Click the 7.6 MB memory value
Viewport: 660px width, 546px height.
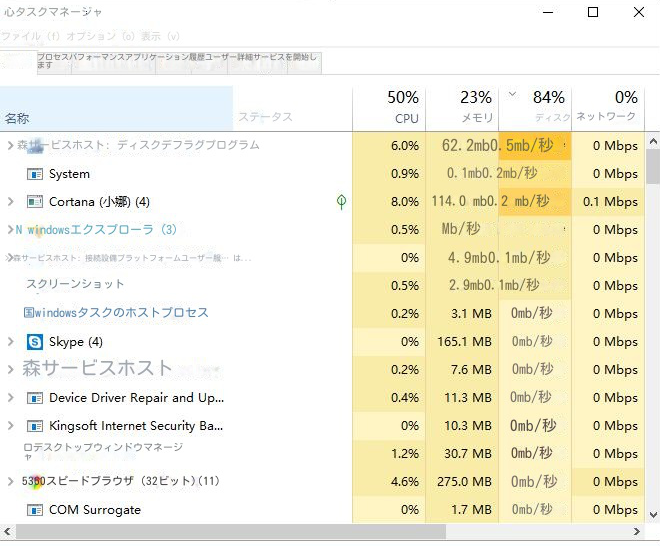click(x=471, y=370)
